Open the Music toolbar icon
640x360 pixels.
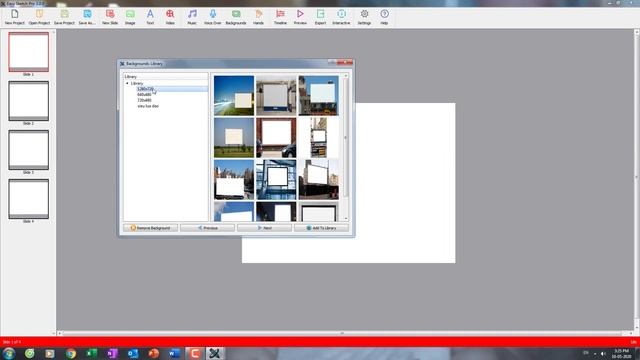[192, 17]
